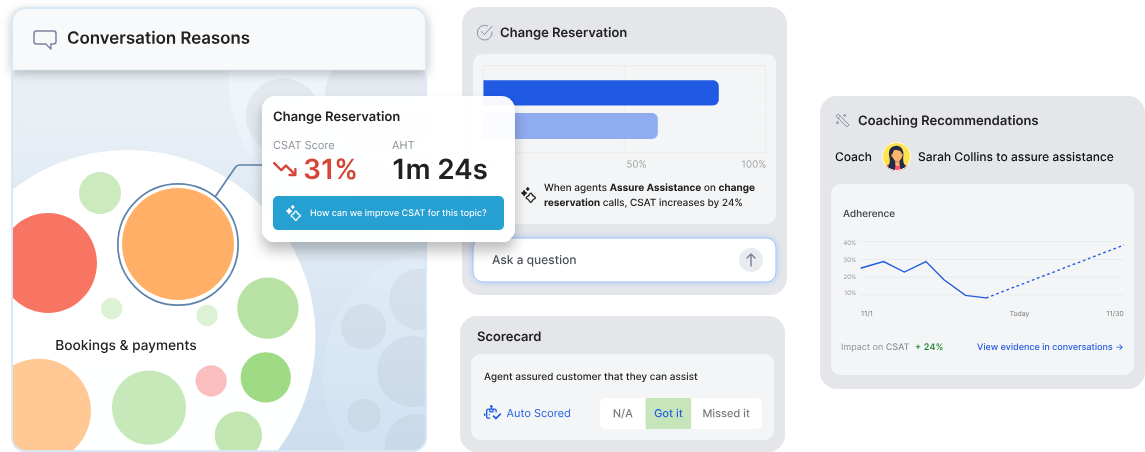
Task: Click 'Agent assured customer that they can assist' text
Action: [591, 377]
